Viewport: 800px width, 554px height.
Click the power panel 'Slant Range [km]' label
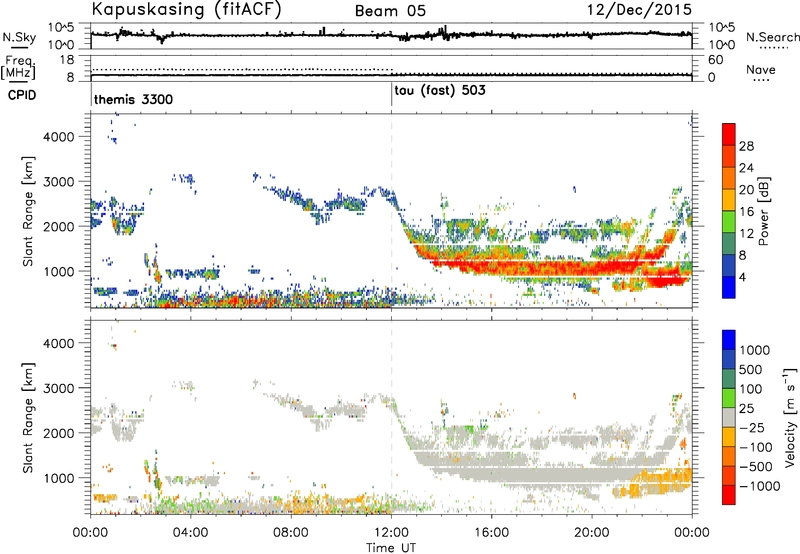[x=28, y=211]
